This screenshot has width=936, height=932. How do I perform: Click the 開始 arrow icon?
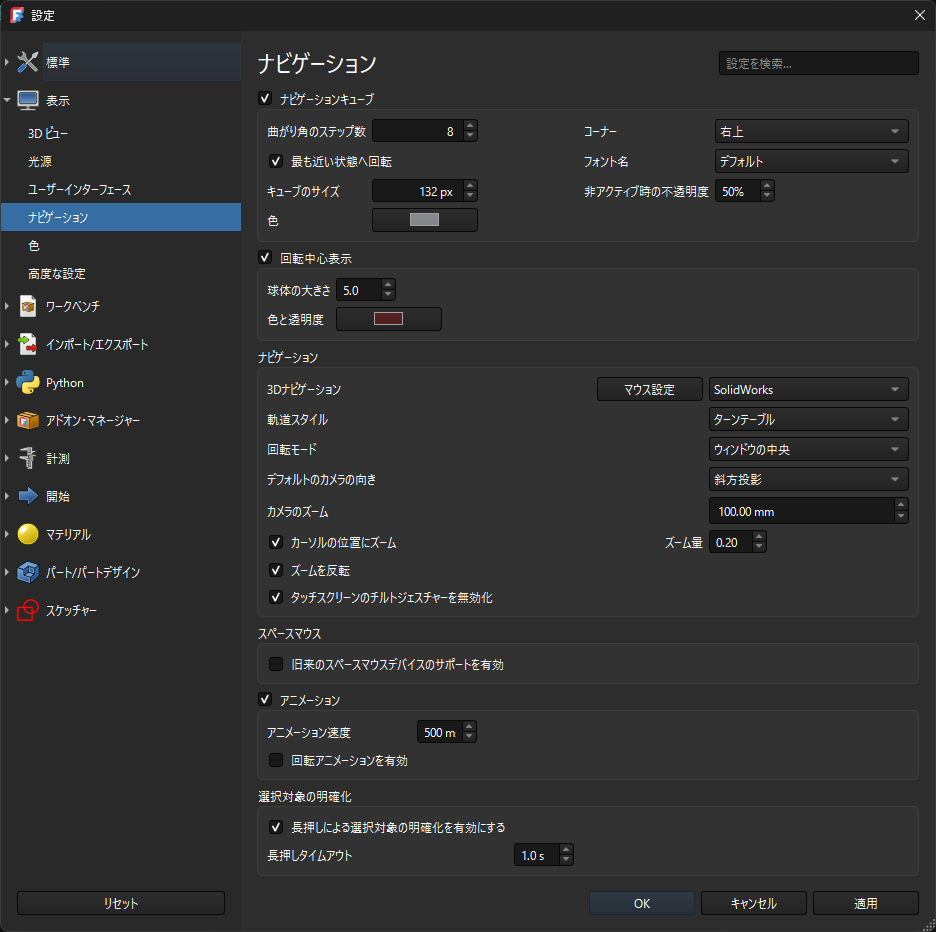[x=27, y=496]
